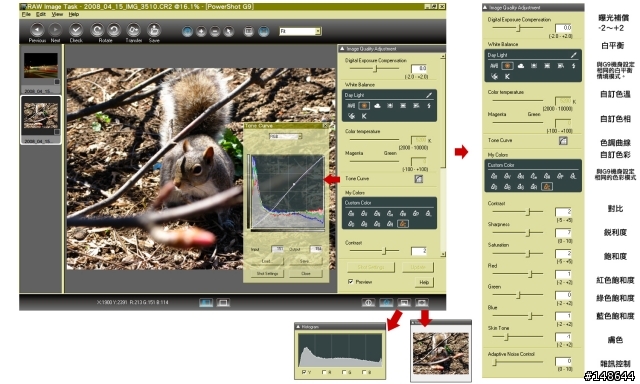This screenshot has height=384, width=640.
Task: Click the Help button under adjustment panel
Action: click(424, 282)
